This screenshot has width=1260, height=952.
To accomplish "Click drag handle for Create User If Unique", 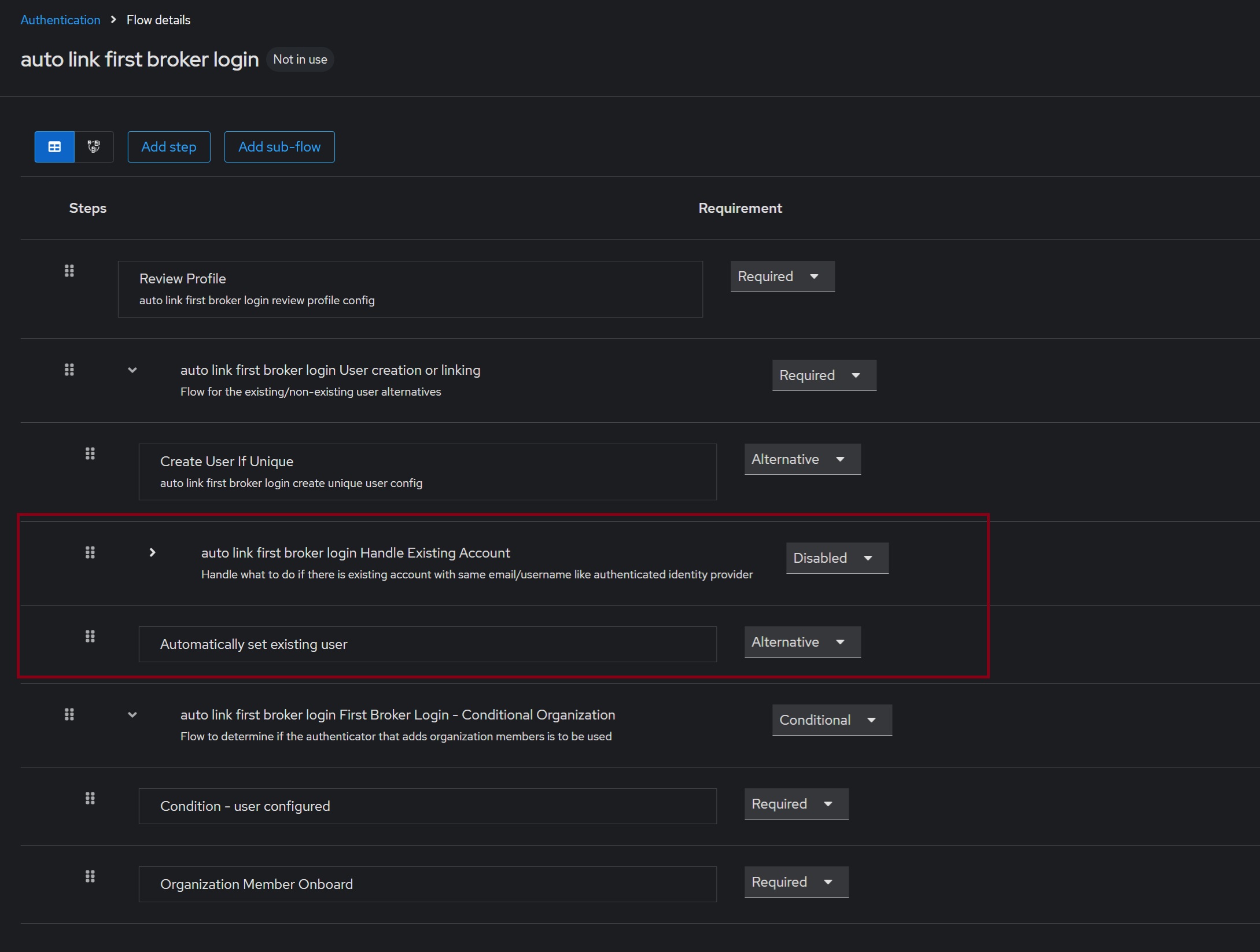I will click(90, 453).
